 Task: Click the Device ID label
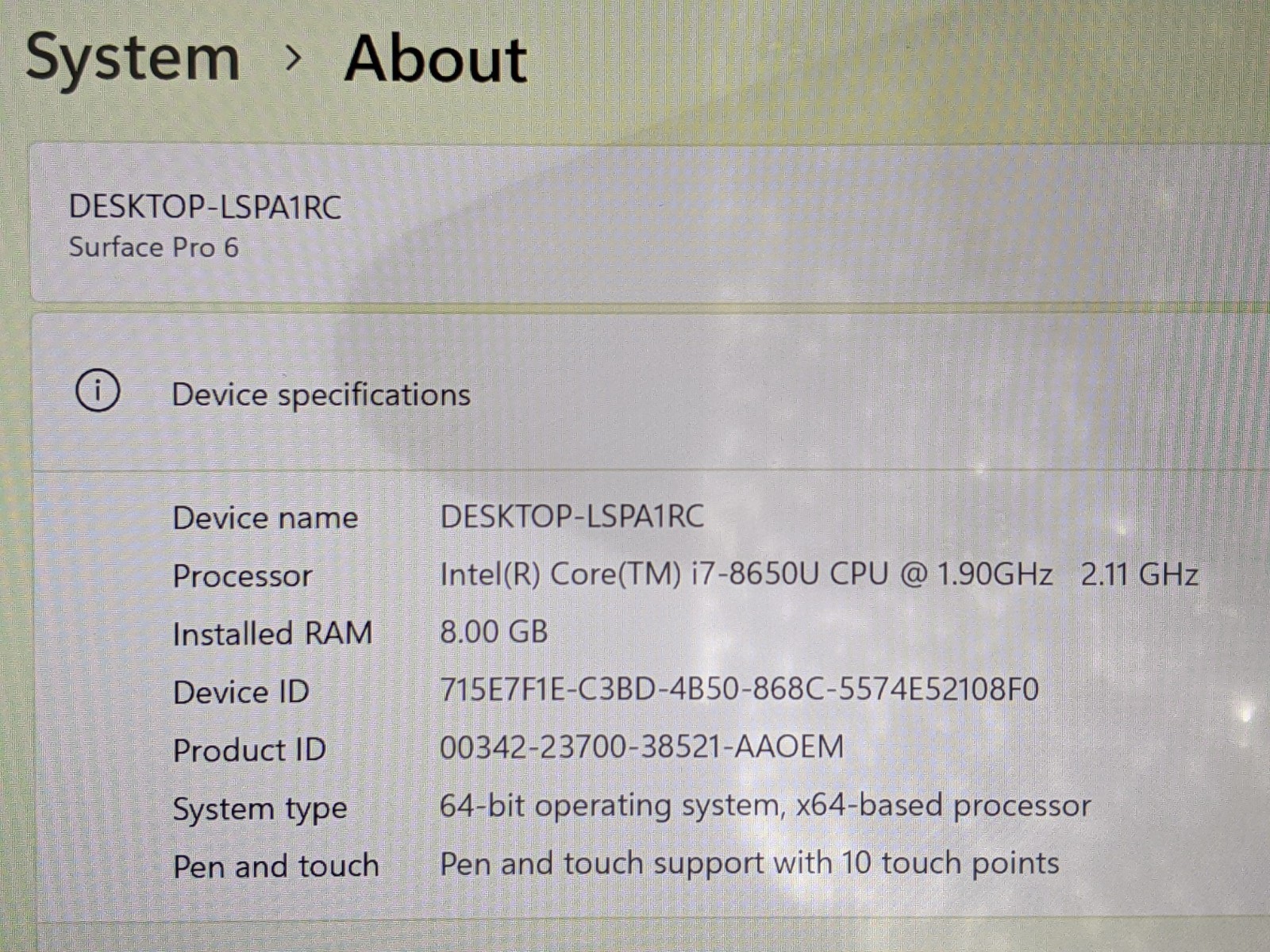pyautogui.click(x=241, y=692)
